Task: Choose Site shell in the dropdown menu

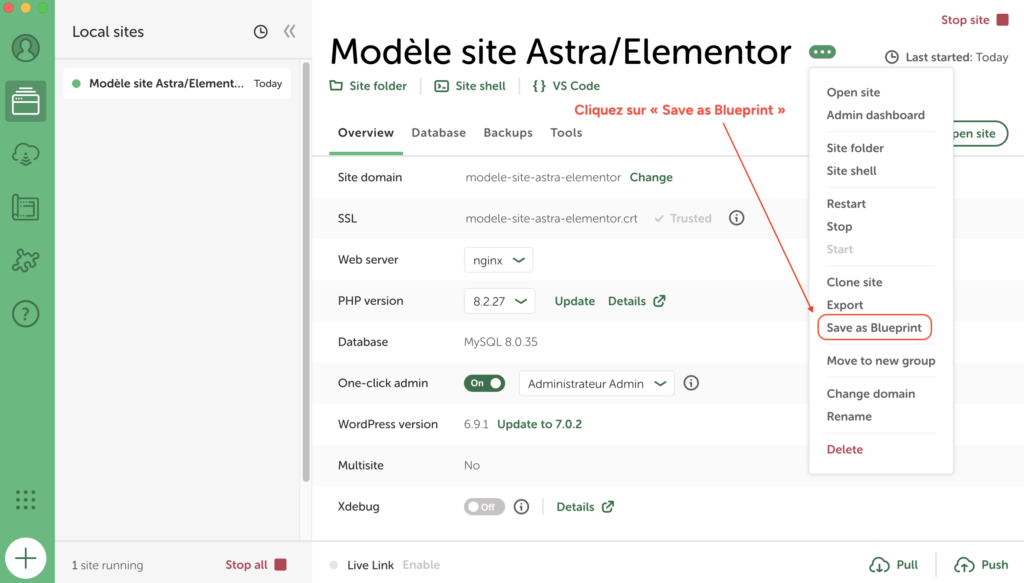Action: point(852,171)
